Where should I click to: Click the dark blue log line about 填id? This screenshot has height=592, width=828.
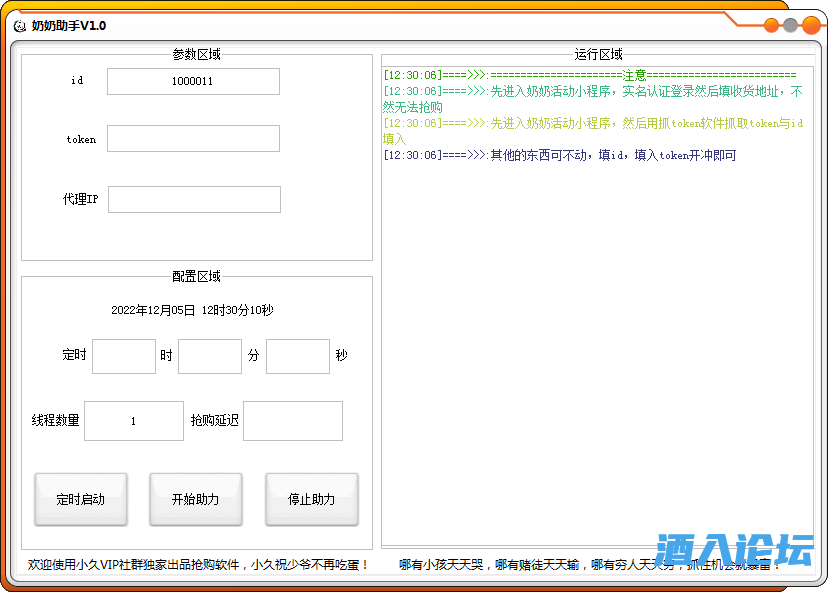[x=560, y=155]
